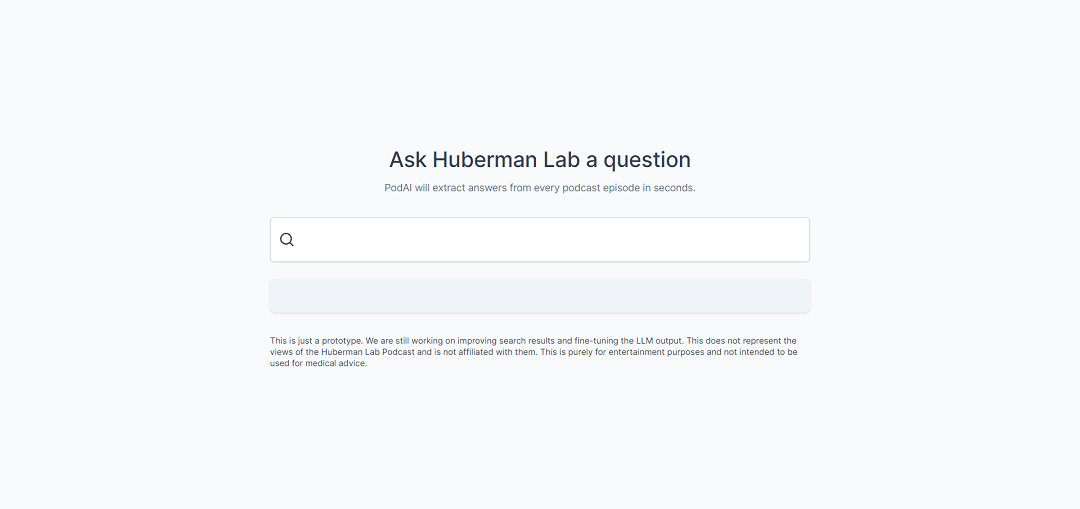
Task: Click the empty gray results bar
Action: tap(540, 296)
